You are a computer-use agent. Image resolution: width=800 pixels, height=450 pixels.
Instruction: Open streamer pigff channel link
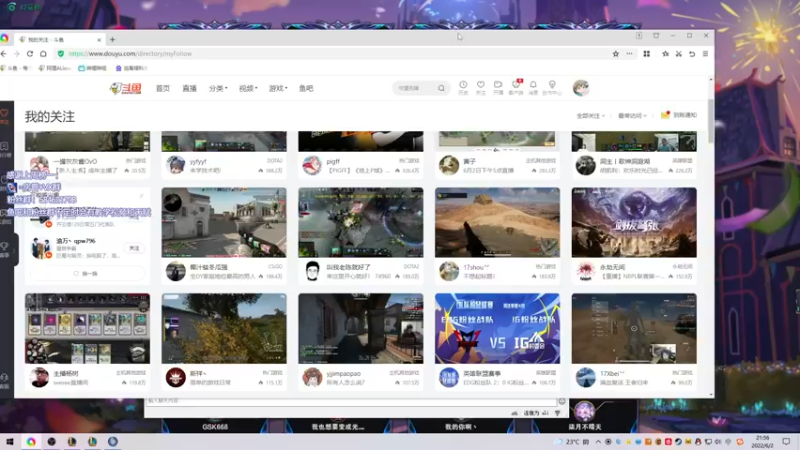tap(333, 161)
